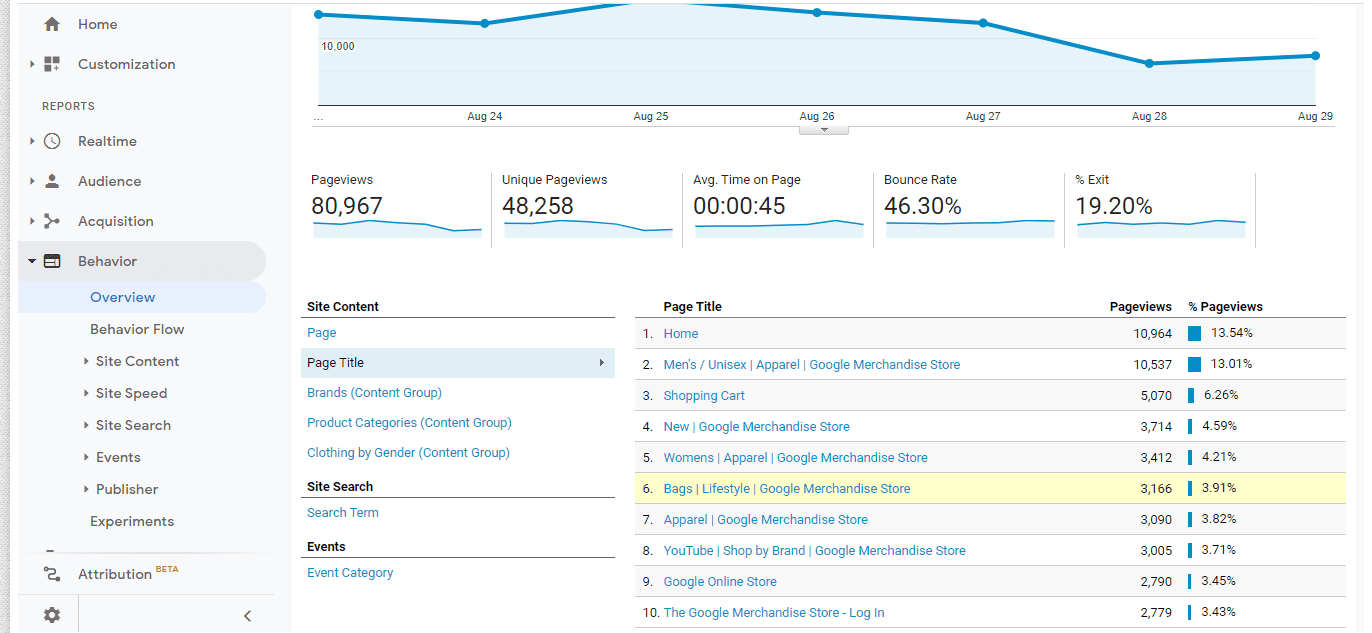The width and height of the screenshot is (1372, 633).
Task: Click the Page Title column header
Action: (x=693, y=307)
